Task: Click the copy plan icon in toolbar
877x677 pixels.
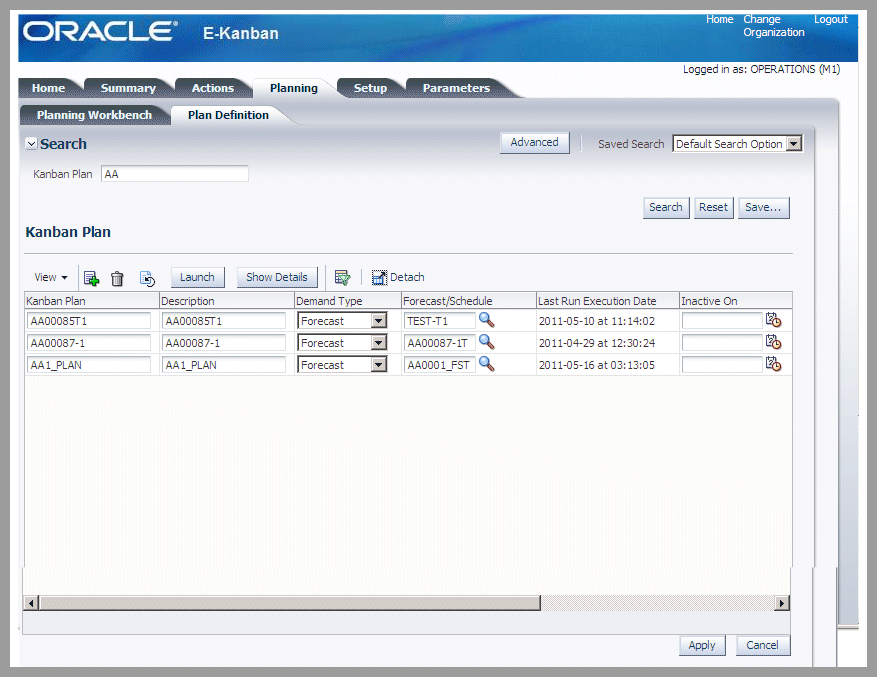Action: coord(147,278)
